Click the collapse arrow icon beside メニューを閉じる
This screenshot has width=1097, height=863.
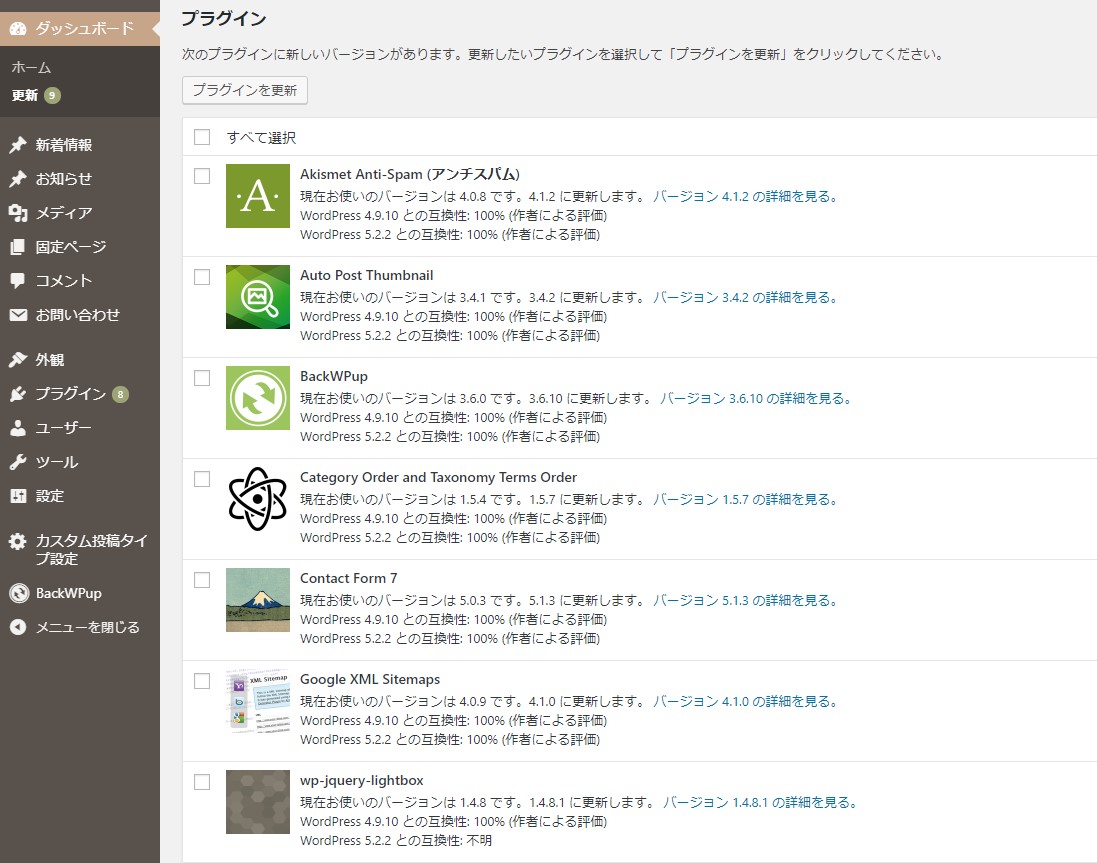18,627
